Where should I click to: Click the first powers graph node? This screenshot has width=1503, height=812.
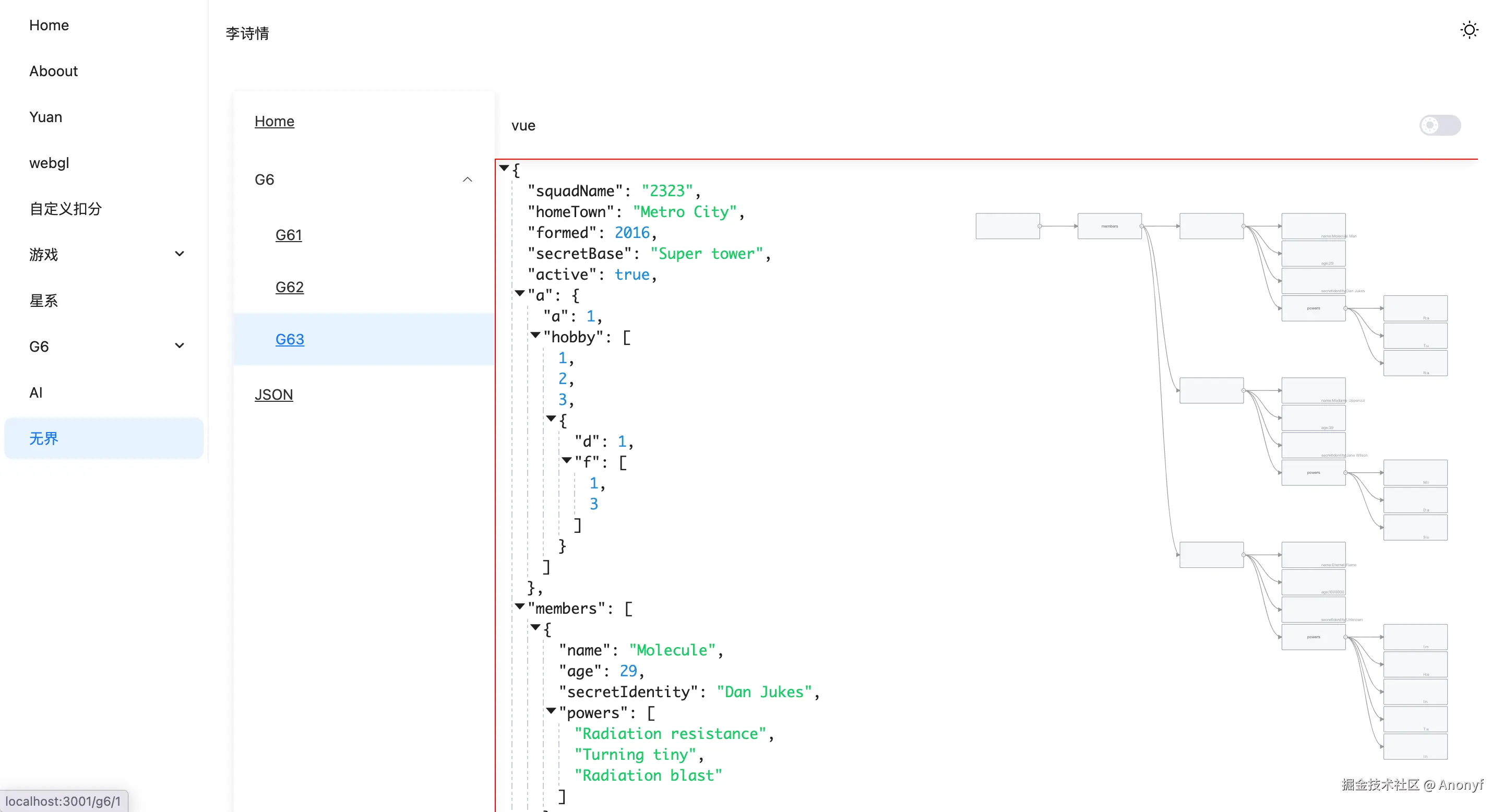click(x=1313, y=308)
